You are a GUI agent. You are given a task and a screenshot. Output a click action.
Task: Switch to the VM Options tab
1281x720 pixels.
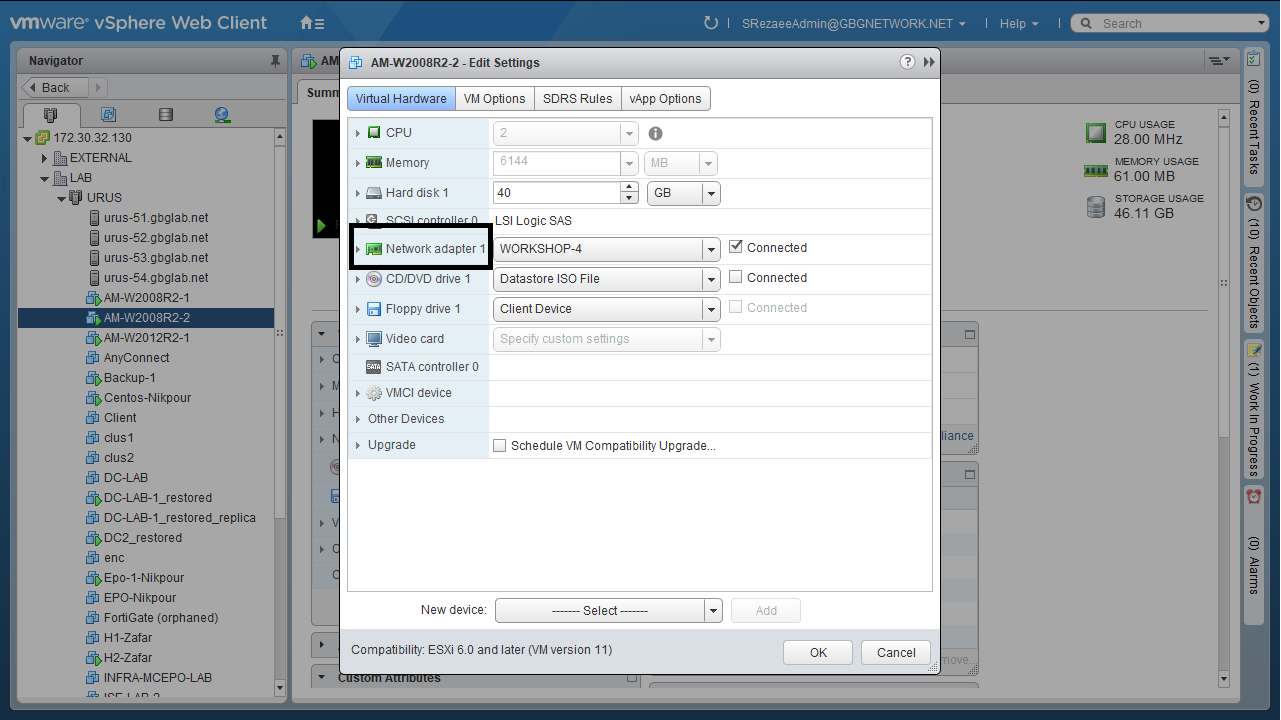(x=494, y=99)
